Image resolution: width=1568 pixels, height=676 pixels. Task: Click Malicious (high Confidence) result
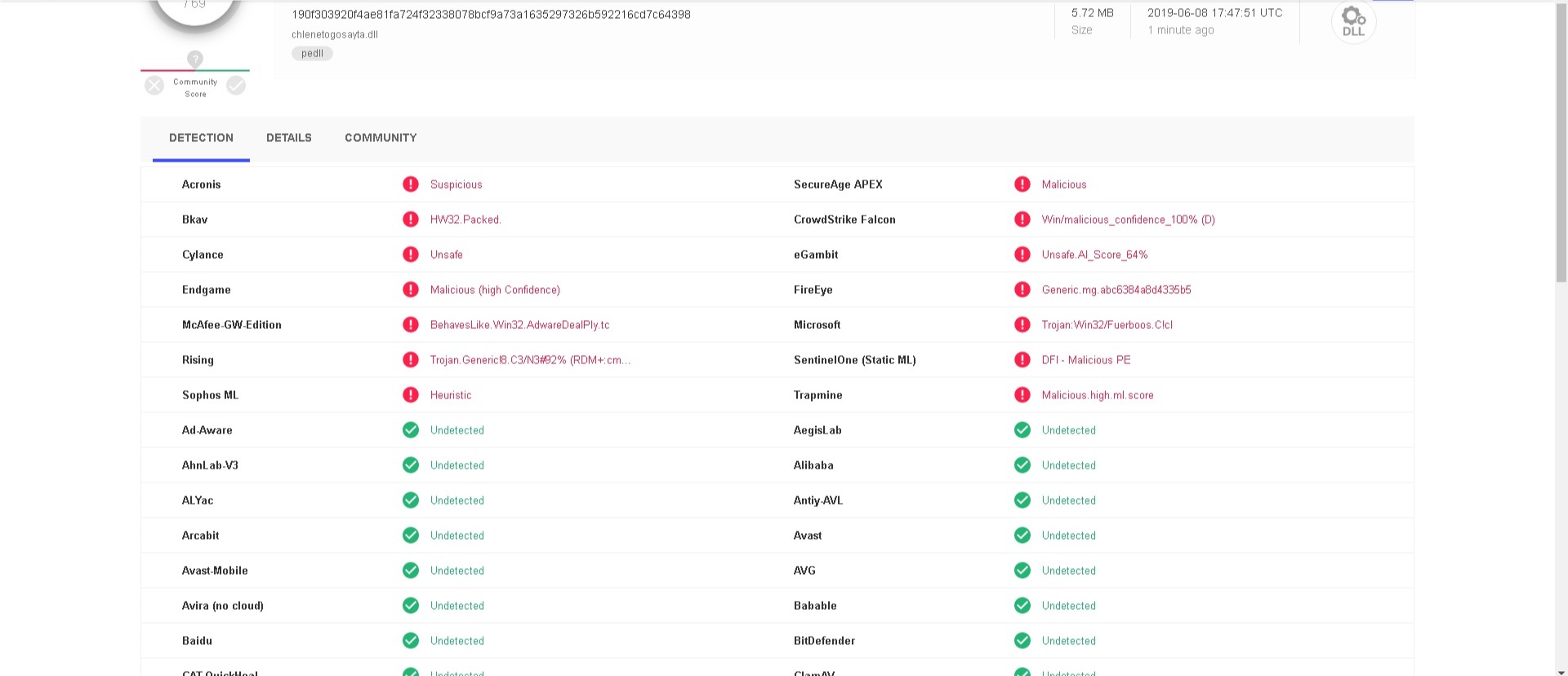495,290
